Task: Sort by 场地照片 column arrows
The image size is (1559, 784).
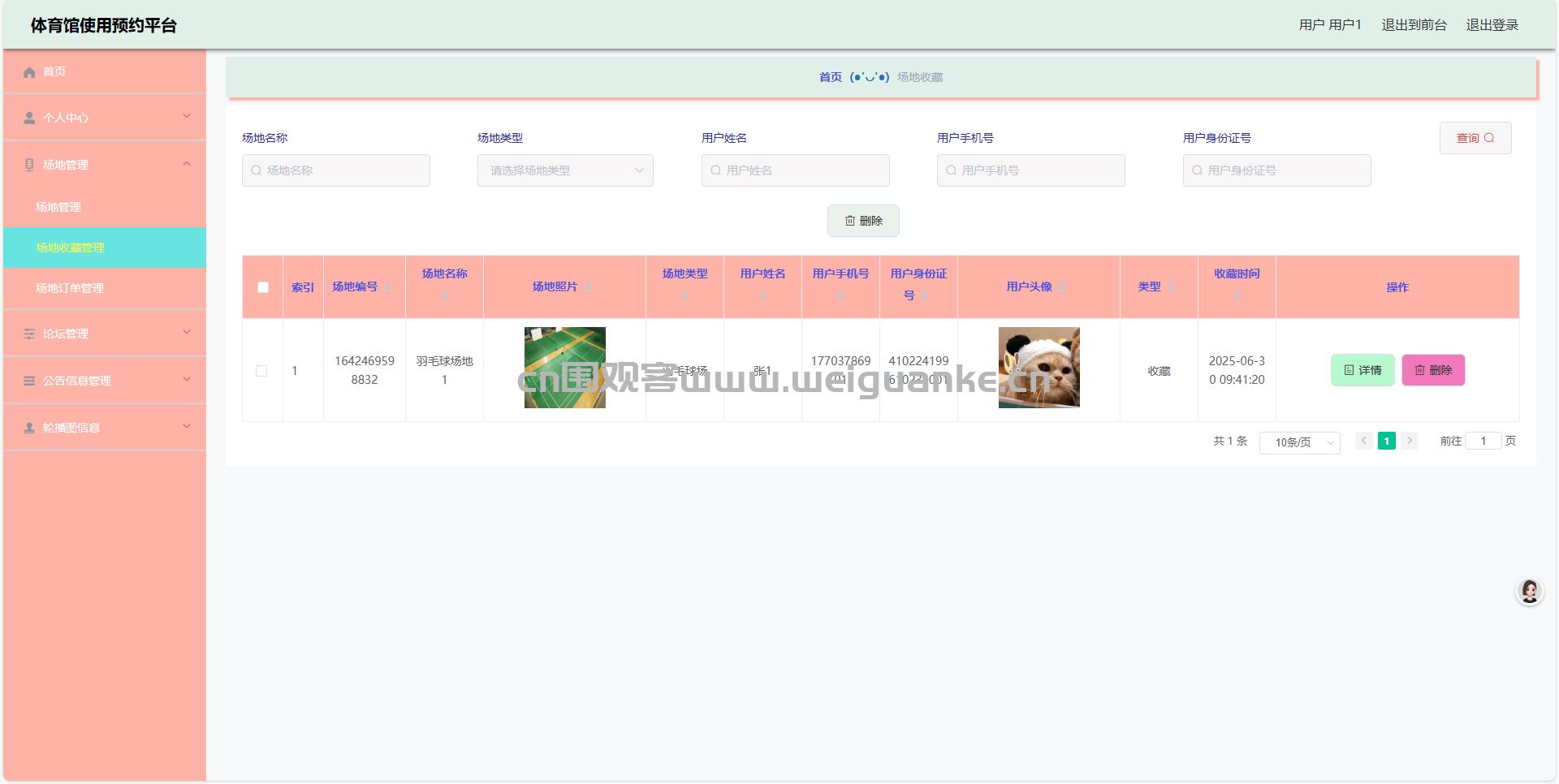Action: click(x=588, y=286)
